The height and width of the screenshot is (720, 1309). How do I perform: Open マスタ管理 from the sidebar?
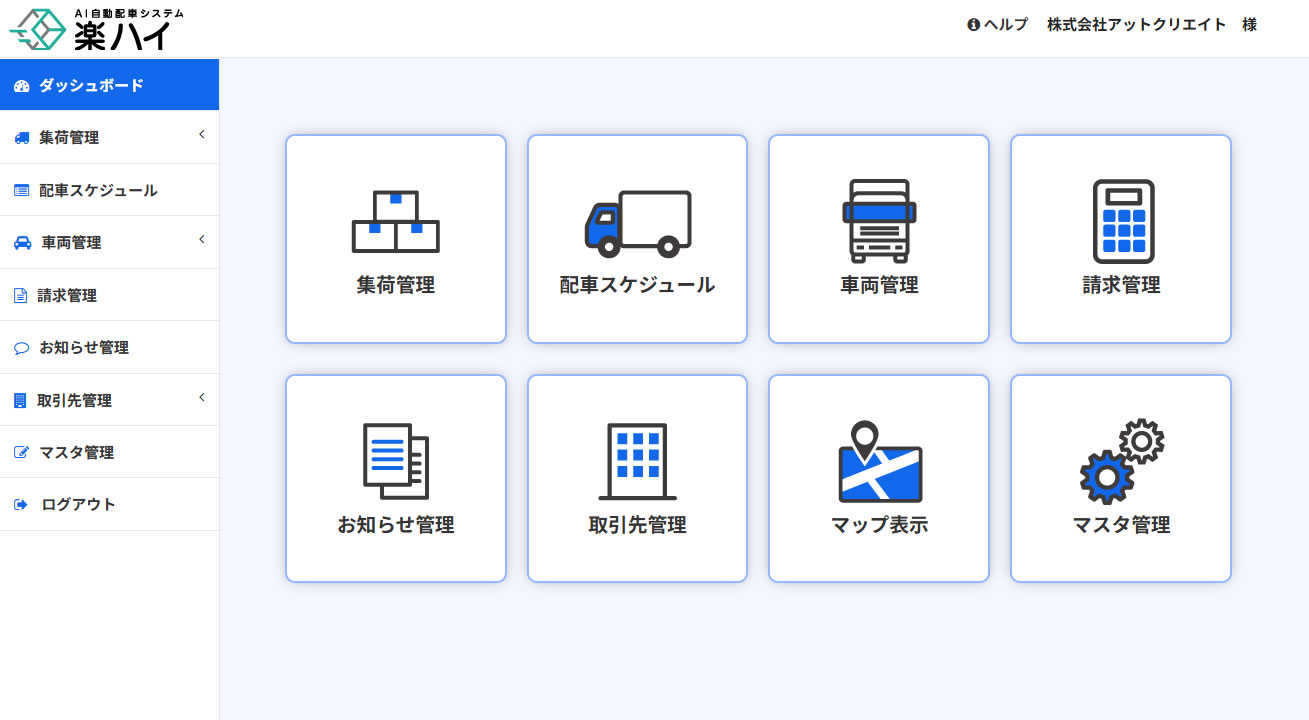[76, 453]
